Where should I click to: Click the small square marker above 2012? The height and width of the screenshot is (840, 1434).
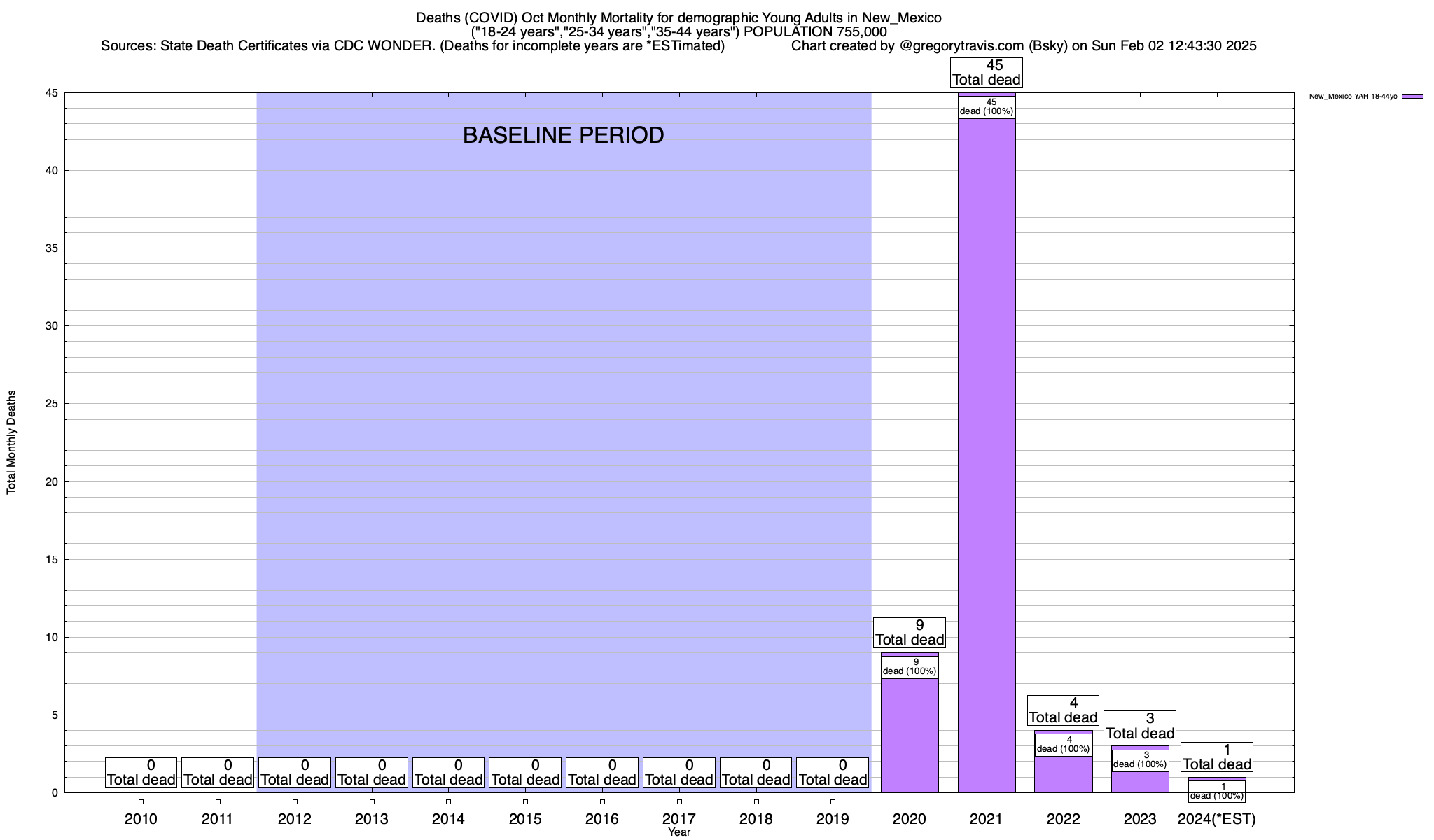point(295,801)
